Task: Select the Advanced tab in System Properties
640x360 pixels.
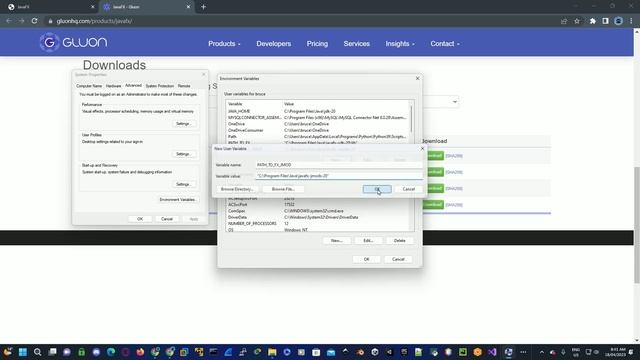Action: 133,86
